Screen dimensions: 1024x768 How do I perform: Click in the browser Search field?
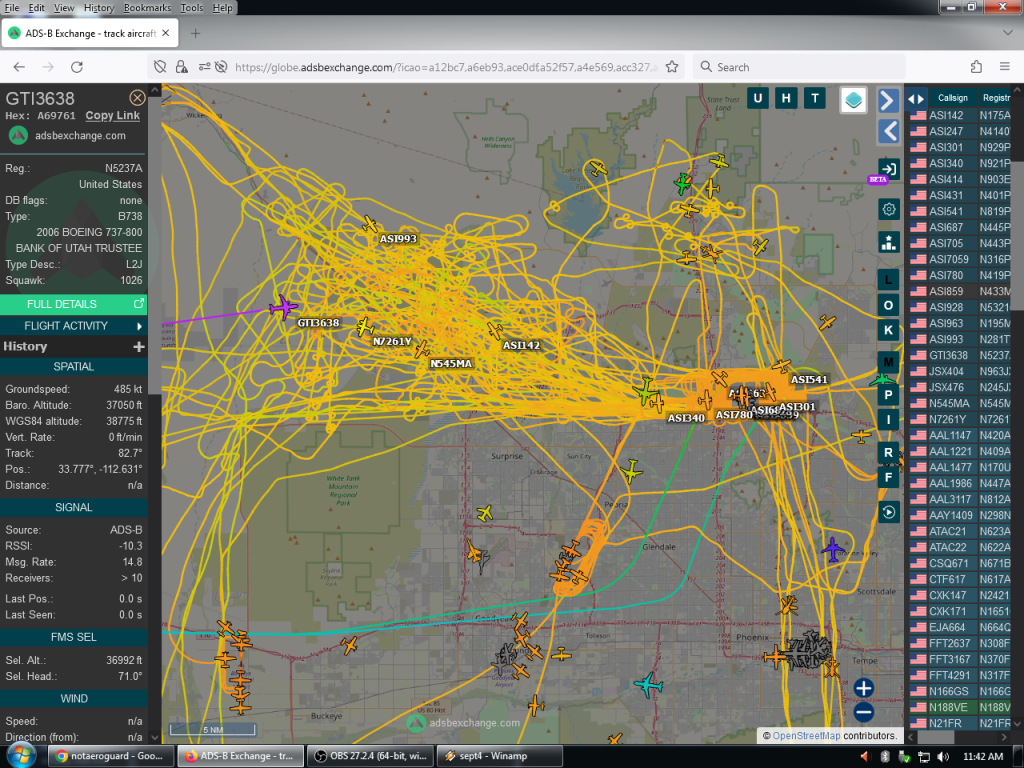click(x=799, y=67)
